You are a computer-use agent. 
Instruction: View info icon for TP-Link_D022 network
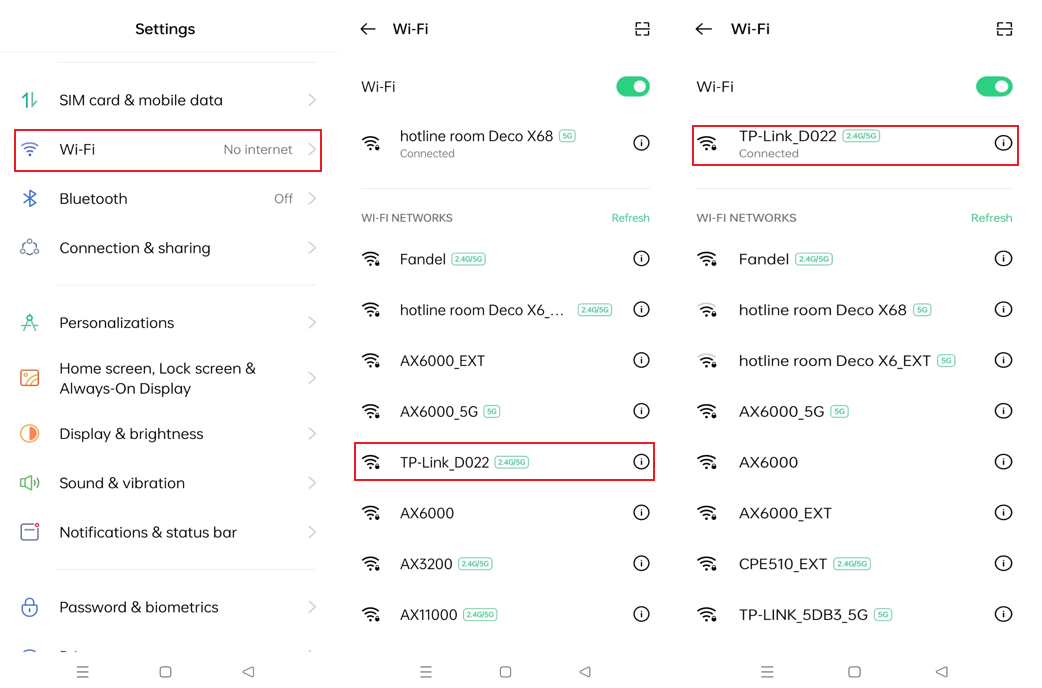pos(641,461)
